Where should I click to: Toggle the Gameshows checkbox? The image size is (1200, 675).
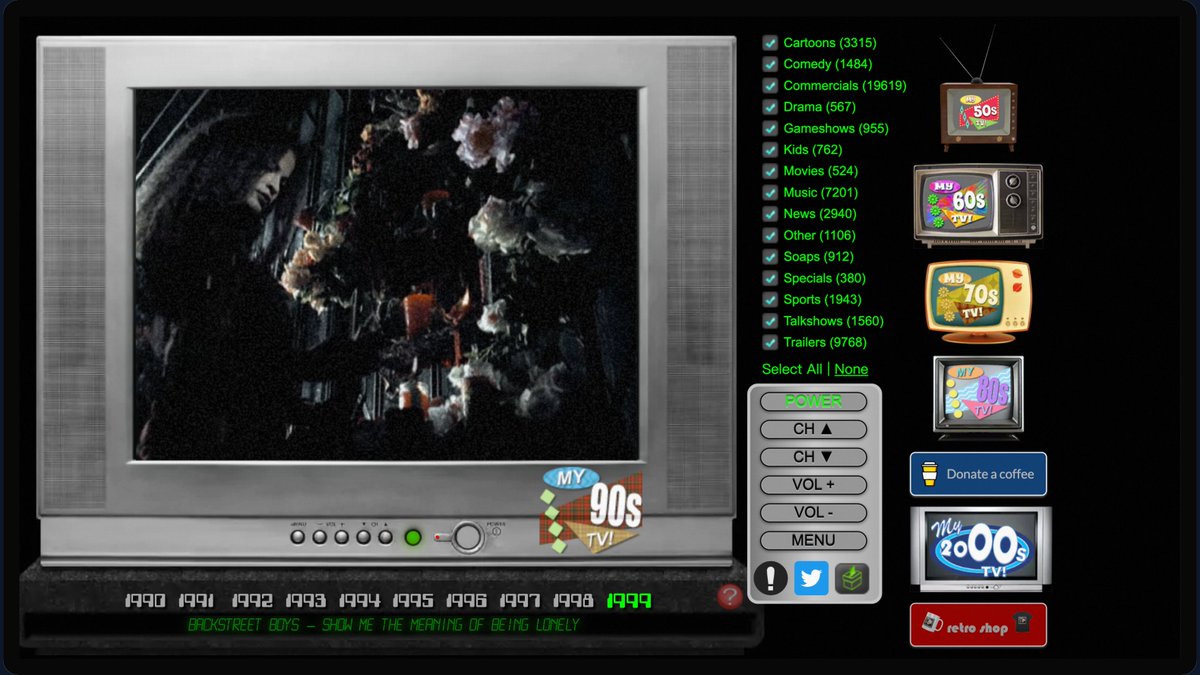coord(770,129)
